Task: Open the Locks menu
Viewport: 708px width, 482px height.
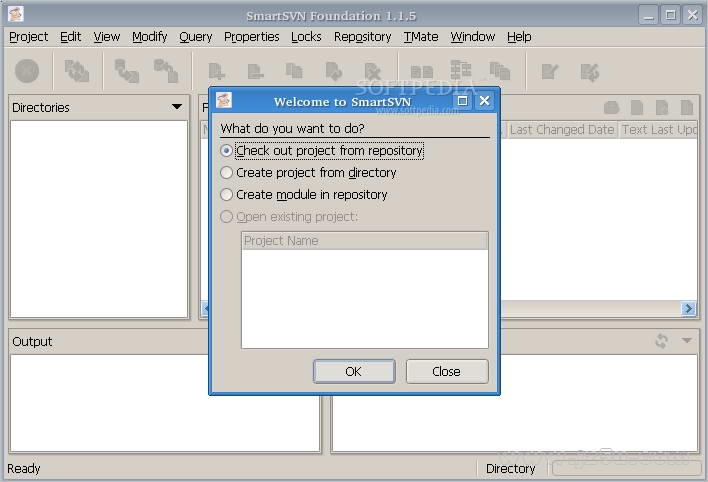Action: pos(306,37)
